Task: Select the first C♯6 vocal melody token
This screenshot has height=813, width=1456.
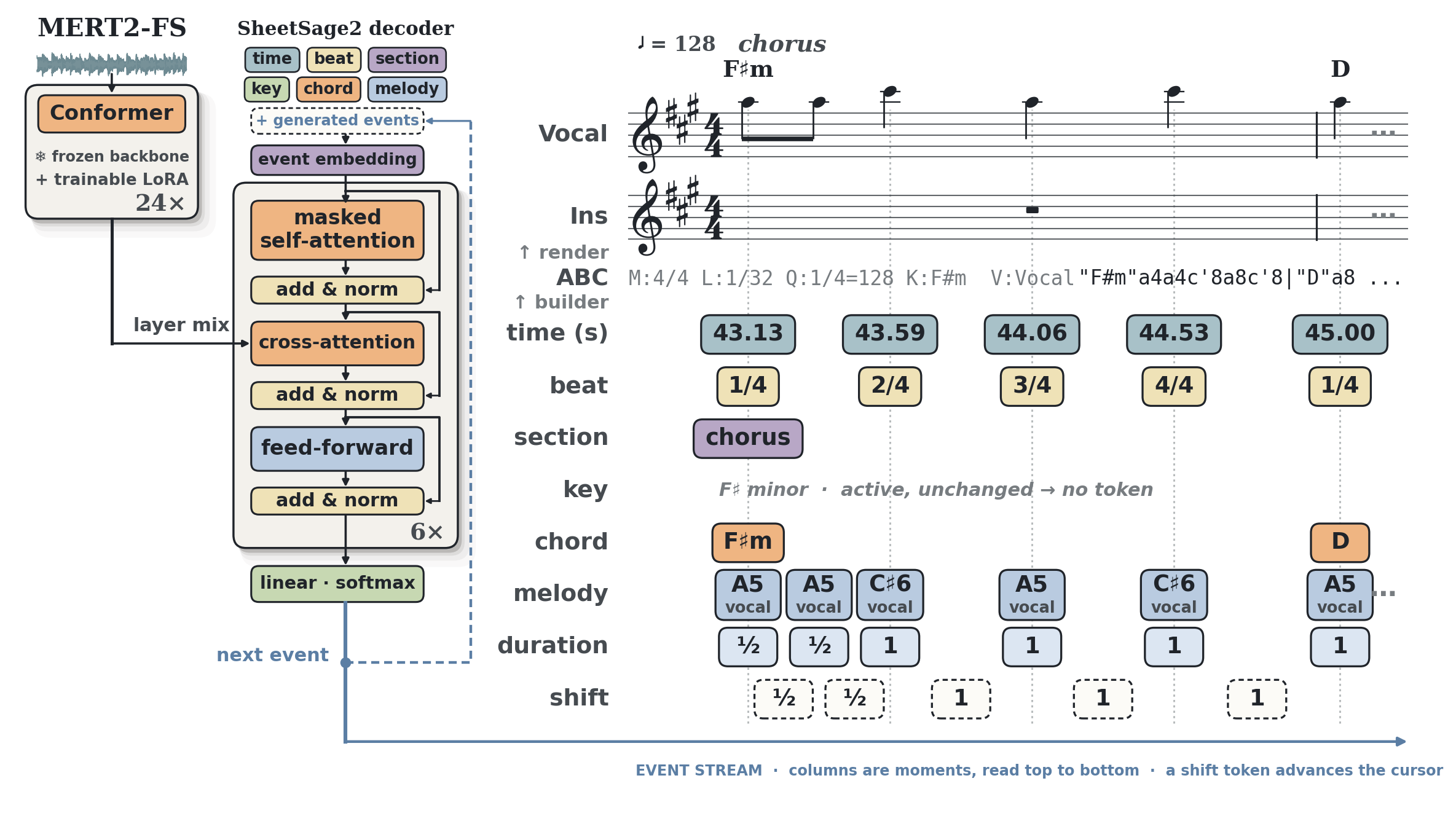Action: click(890, 594)
